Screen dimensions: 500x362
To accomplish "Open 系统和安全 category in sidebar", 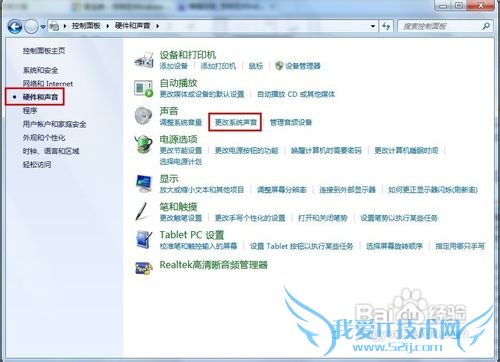I will pyautogui.click(x=40, y=70).
